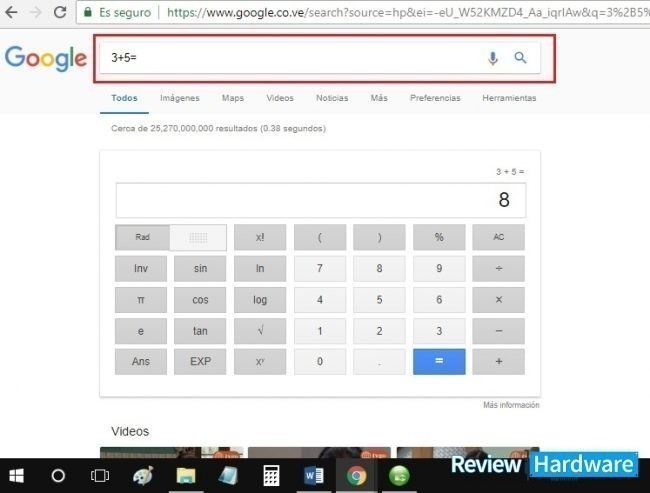Screen dimensions: 650x493
Task: Click the blue equals key
Action: (x=439, y=362)
